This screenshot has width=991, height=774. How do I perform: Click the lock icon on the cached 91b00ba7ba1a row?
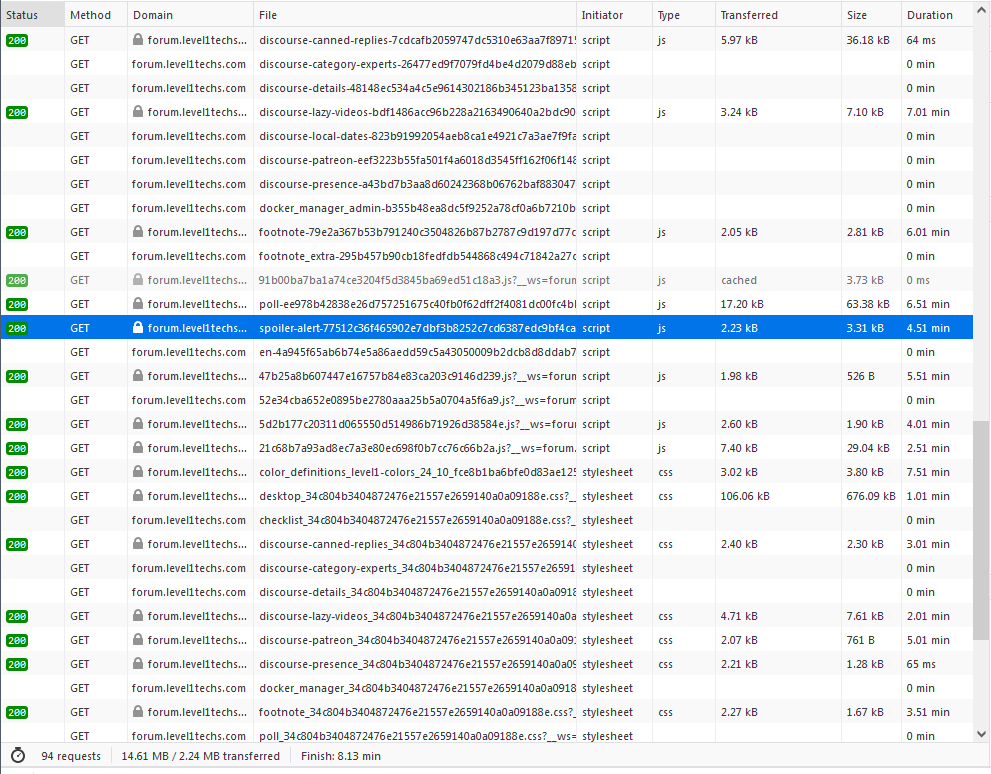click(x=138, y=280)
